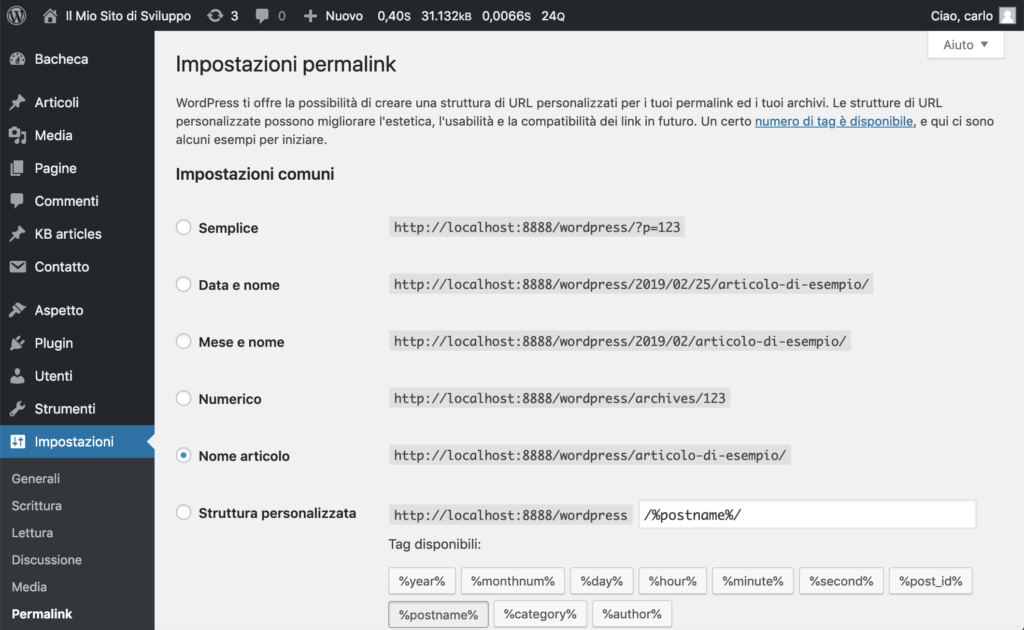Open the Generali settings submenu item
The width and height of the screenshot is (1024, 630).
click(x=36, y=479)
